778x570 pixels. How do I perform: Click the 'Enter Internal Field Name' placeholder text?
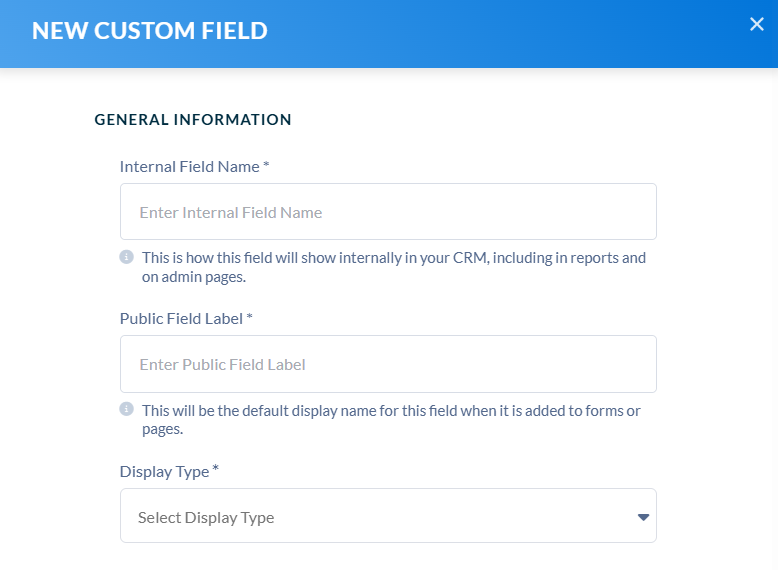pos(231,213)
